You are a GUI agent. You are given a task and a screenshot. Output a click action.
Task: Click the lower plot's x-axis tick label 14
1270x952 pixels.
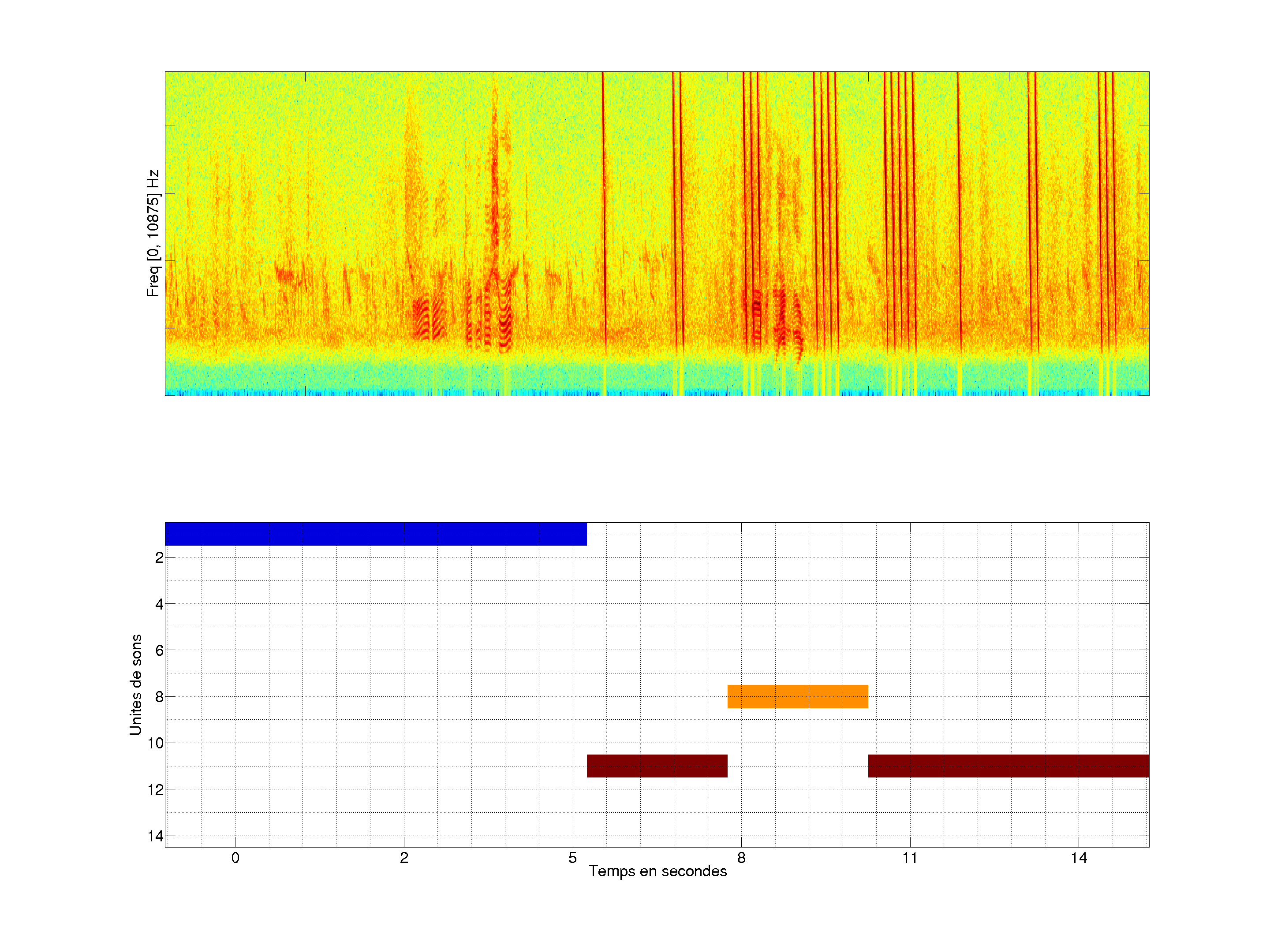pos(1079,858)
